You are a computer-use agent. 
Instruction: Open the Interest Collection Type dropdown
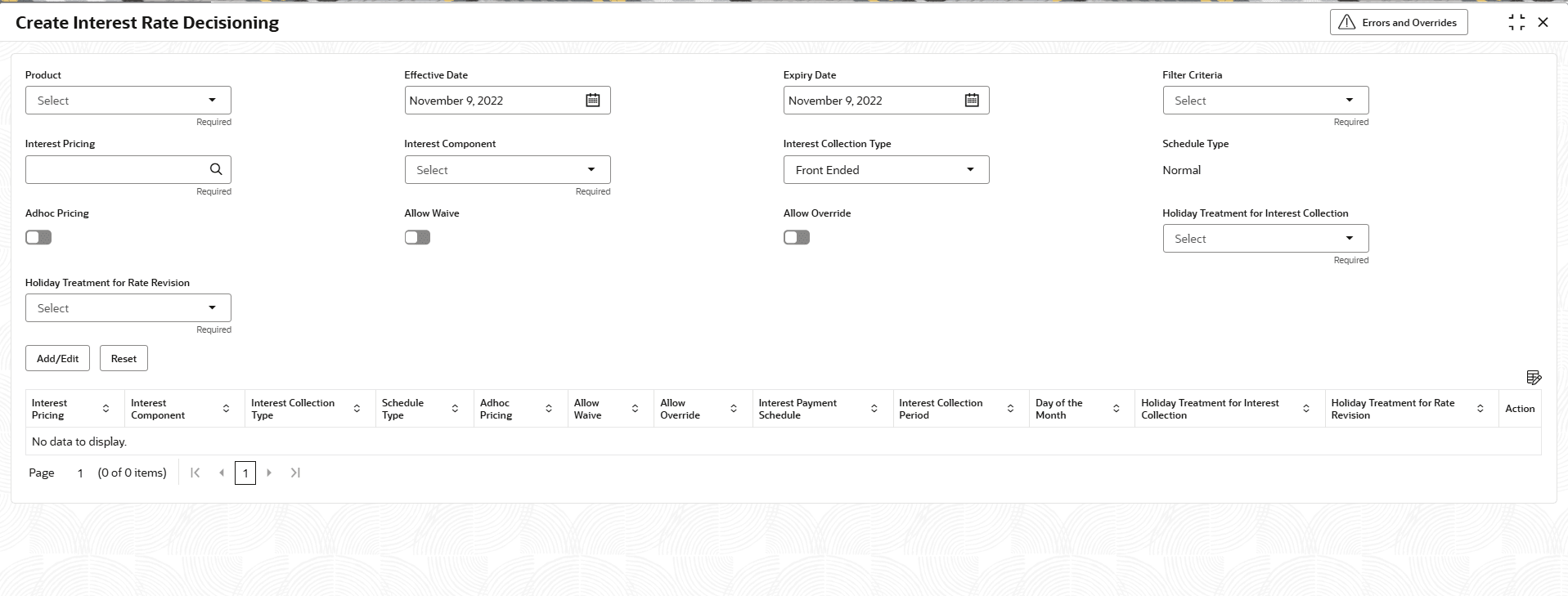(x=886, y=169)
